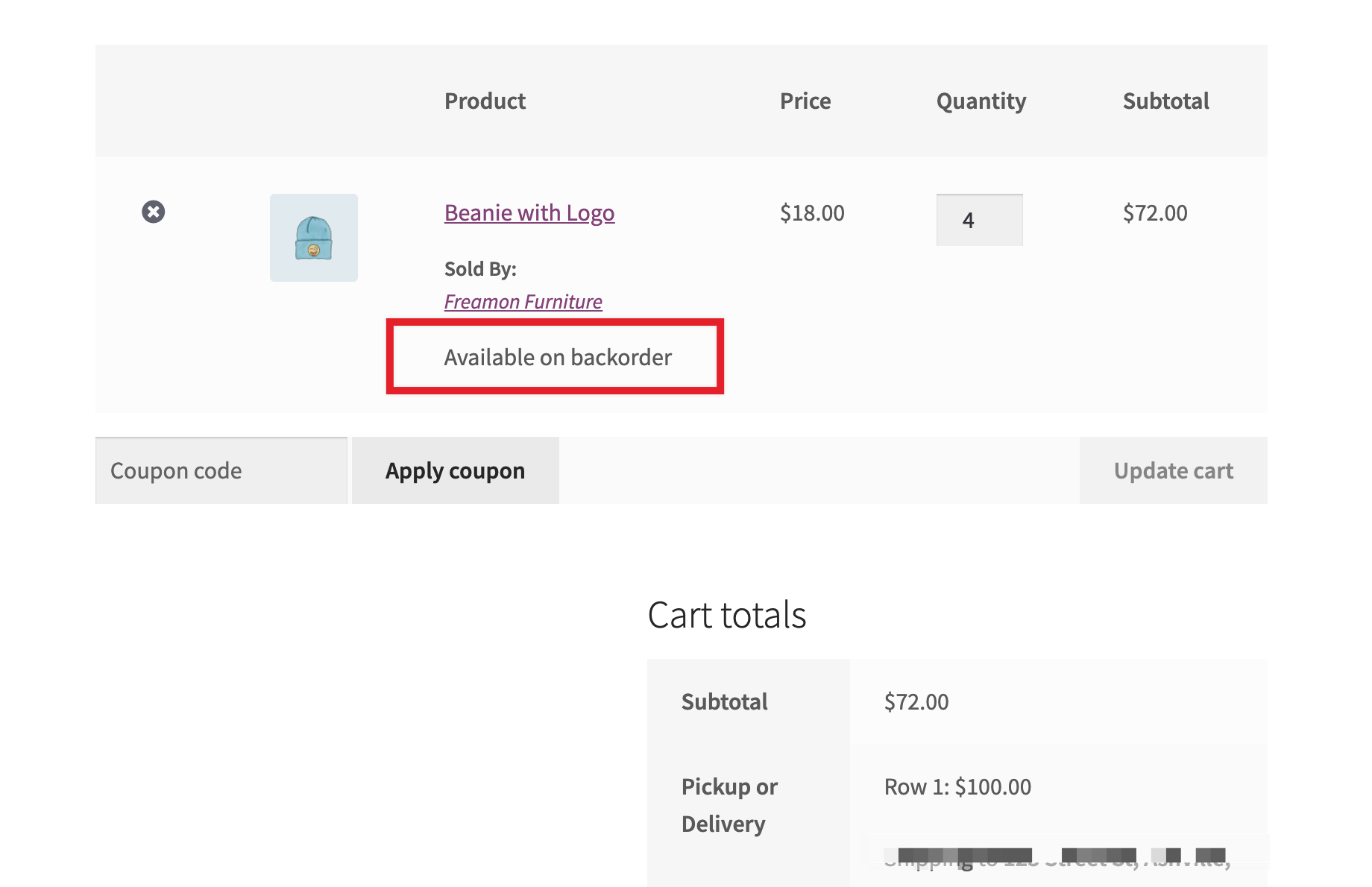Click the Price column header
This screenshot has height=887, width=1372.
805,101
